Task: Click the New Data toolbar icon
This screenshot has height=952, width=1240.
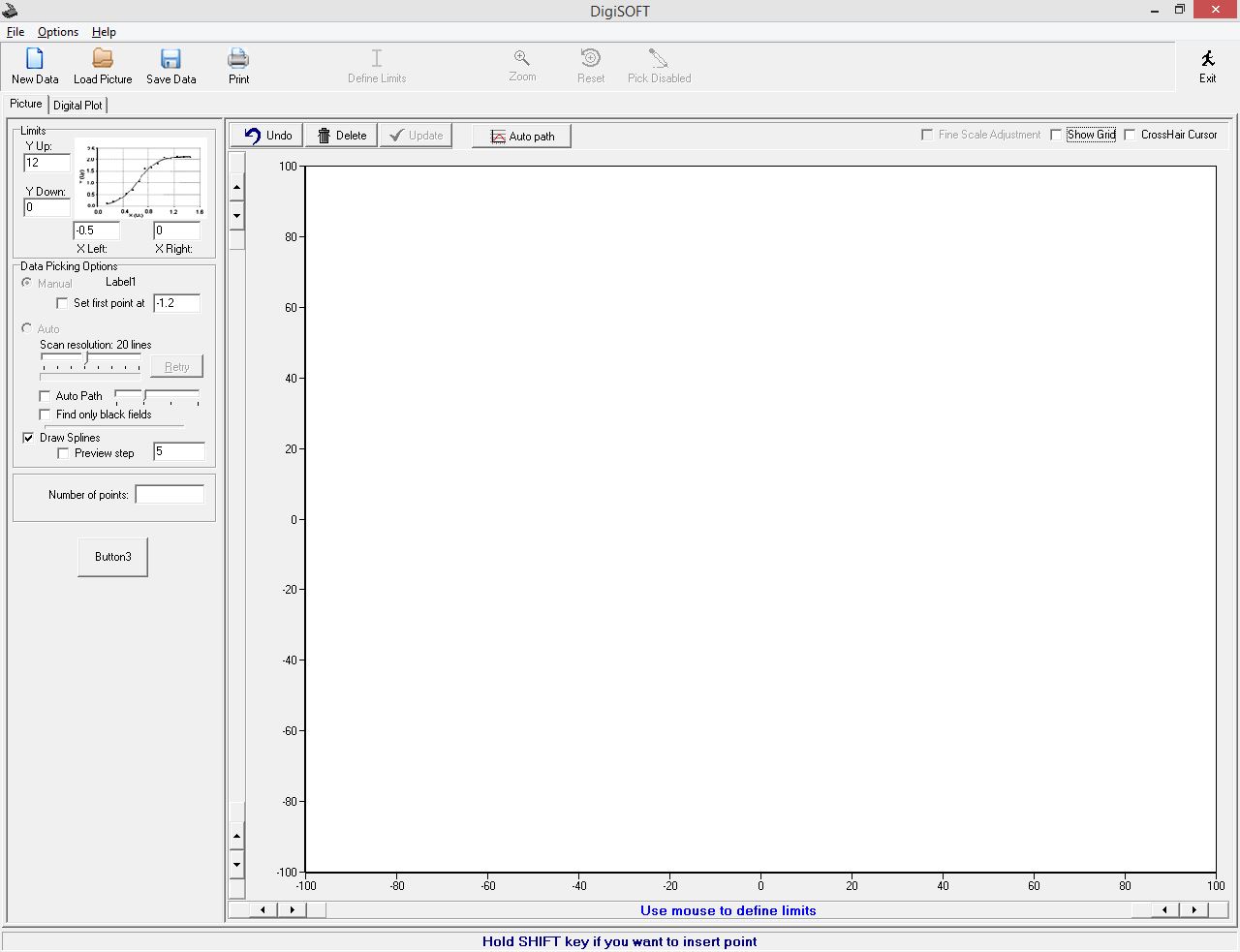Action: pyautogui.click(x=35, y=59)
